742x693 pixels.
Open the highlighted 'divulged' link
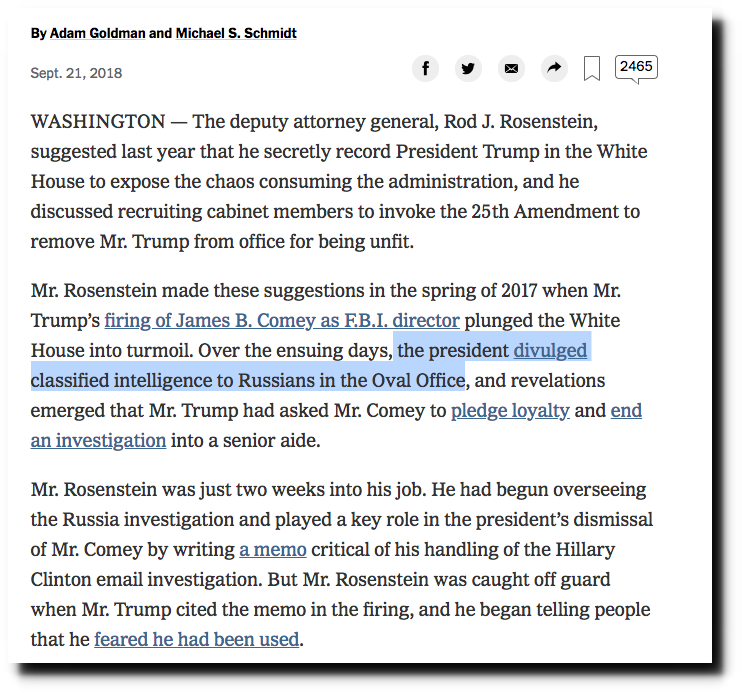coord(550,351)
